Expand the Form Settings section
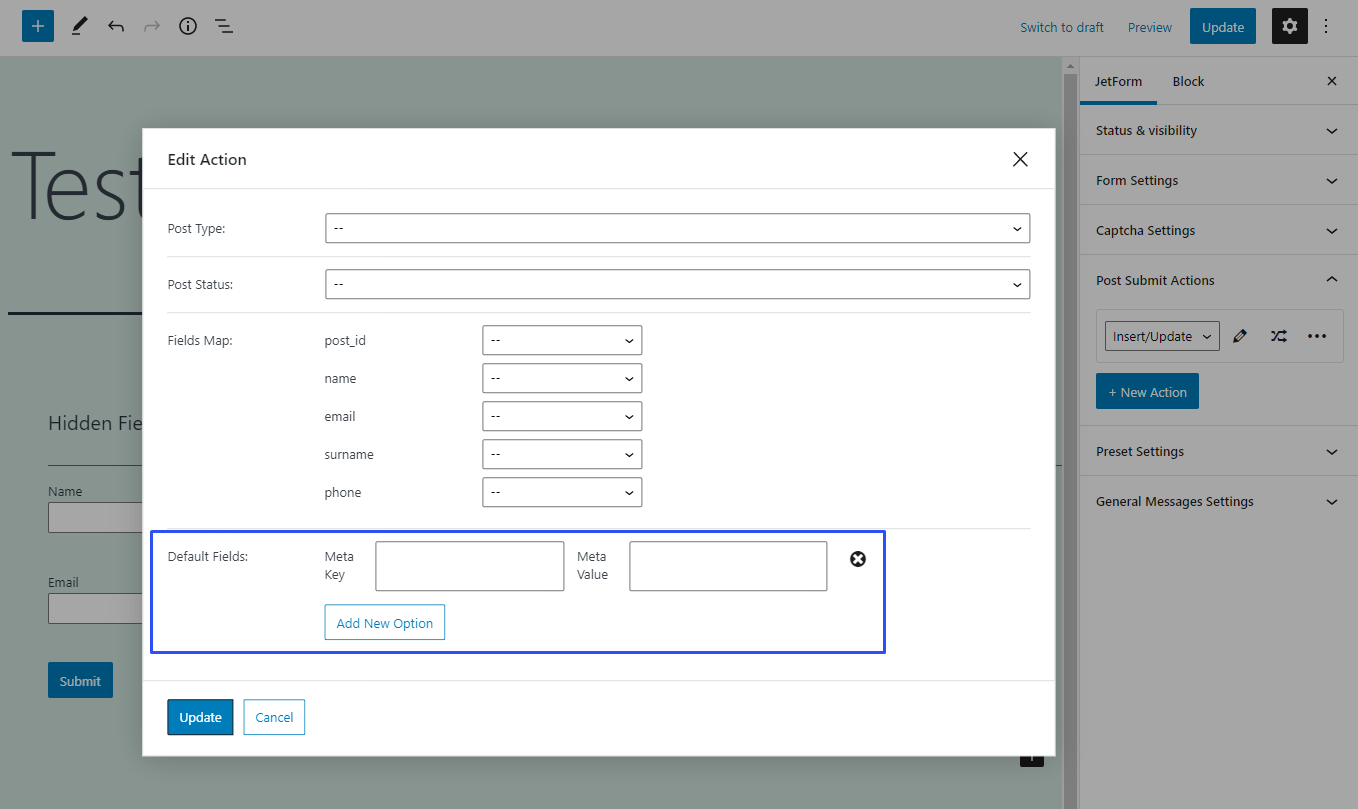This screenshot has width=1358, height=809. [x=1331, y=180]
